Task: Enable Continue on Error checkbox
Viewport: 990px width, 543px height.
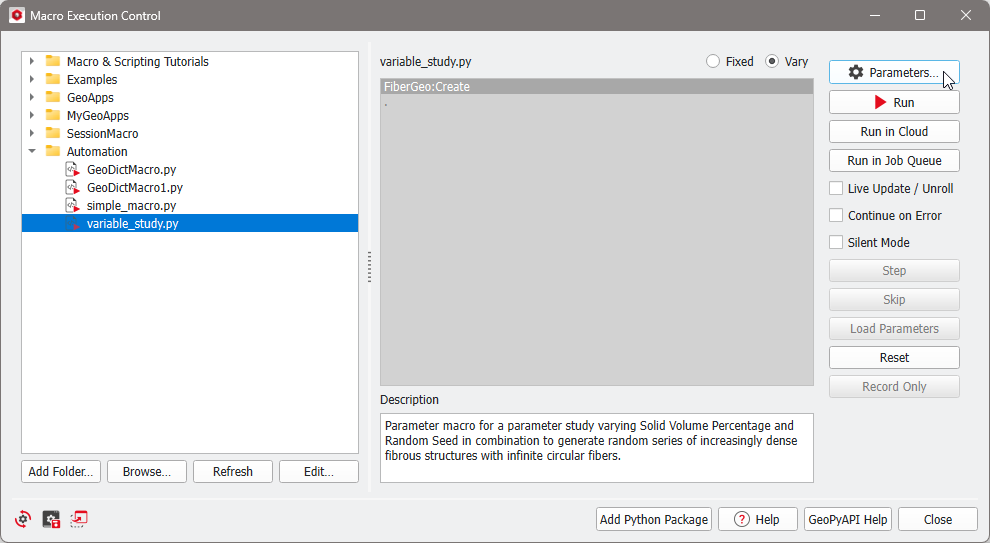Action: [836, 215]
